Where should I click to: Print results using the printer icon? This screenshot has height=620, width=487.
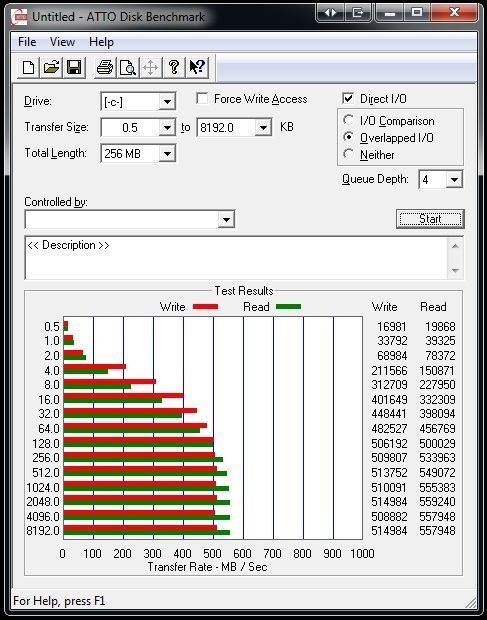pos(105,67)
